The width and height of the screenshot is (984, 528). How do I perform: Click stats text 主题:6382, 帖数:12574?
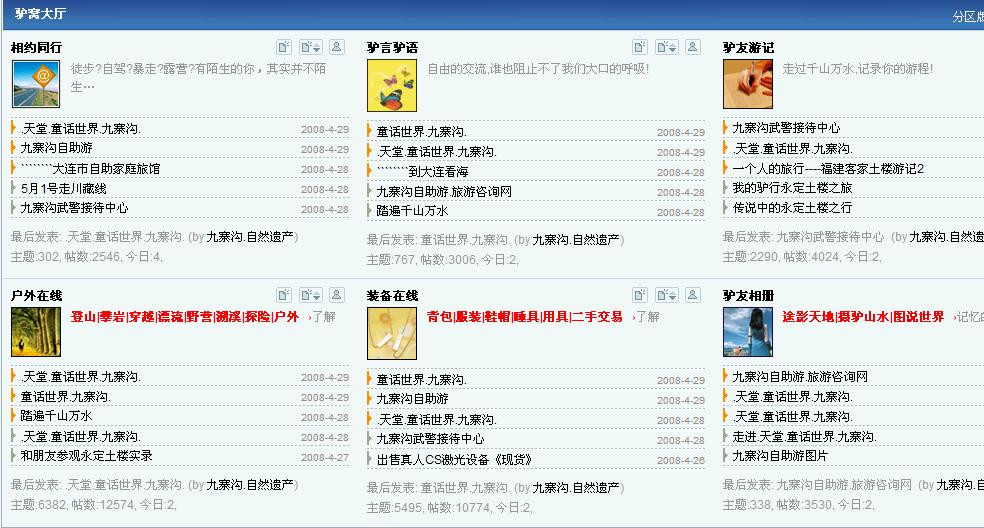94,505
